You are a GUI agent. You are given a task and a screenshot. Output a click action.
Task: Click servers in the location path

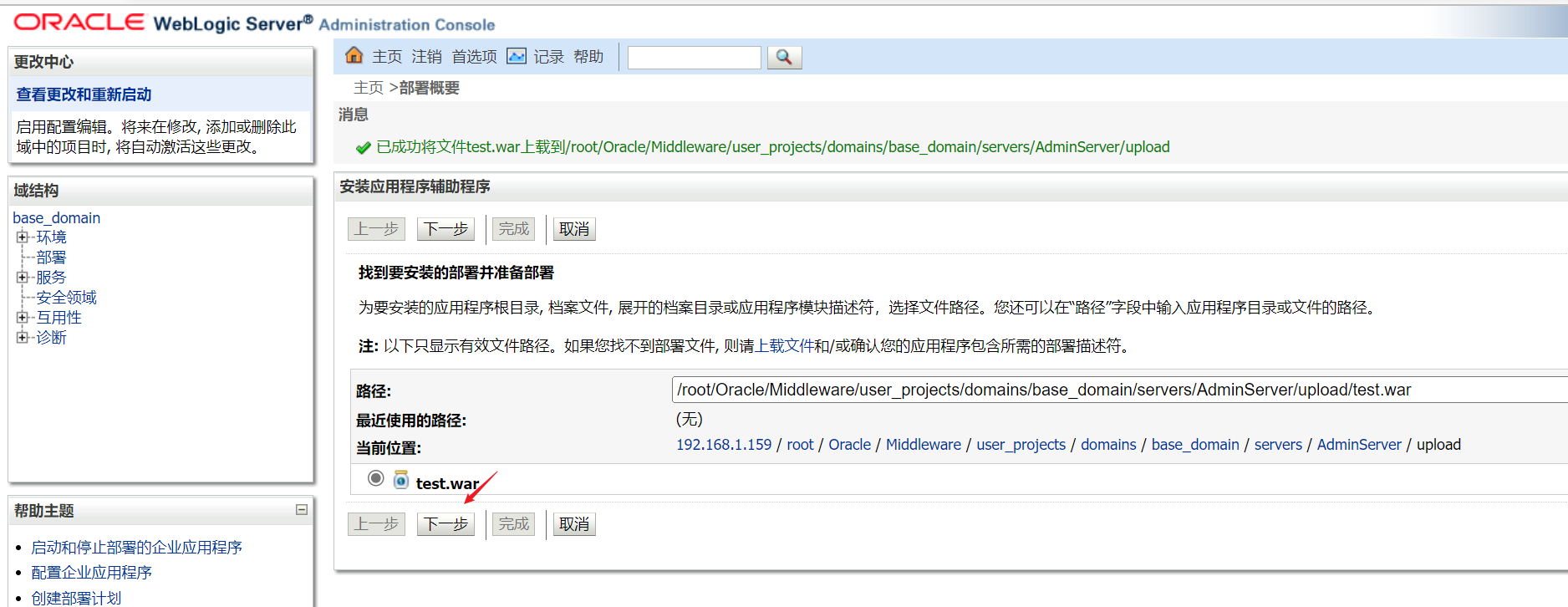[1278, 445]
